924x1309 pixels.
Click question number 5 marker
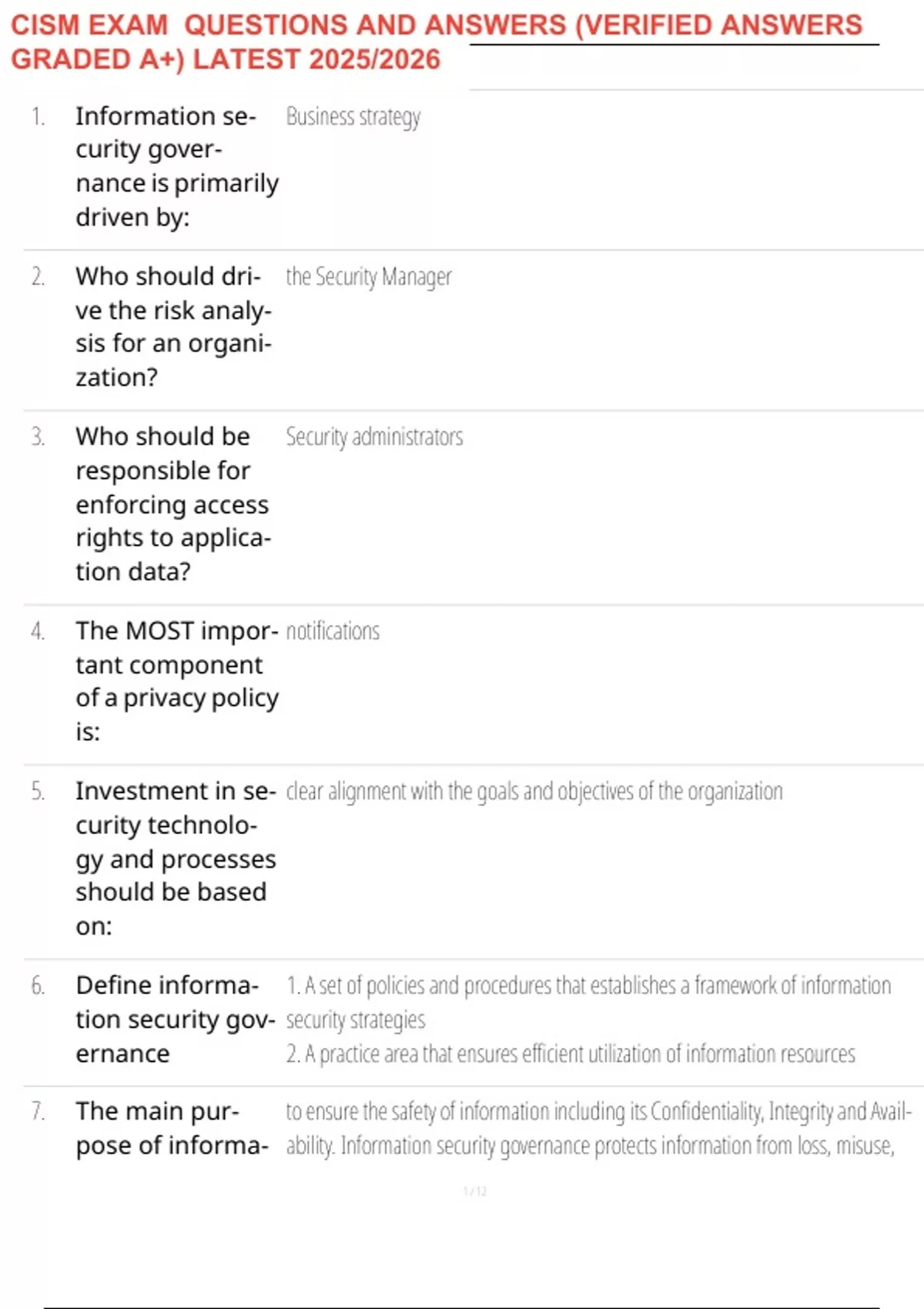pyautogui.click(x=38, y=792)
